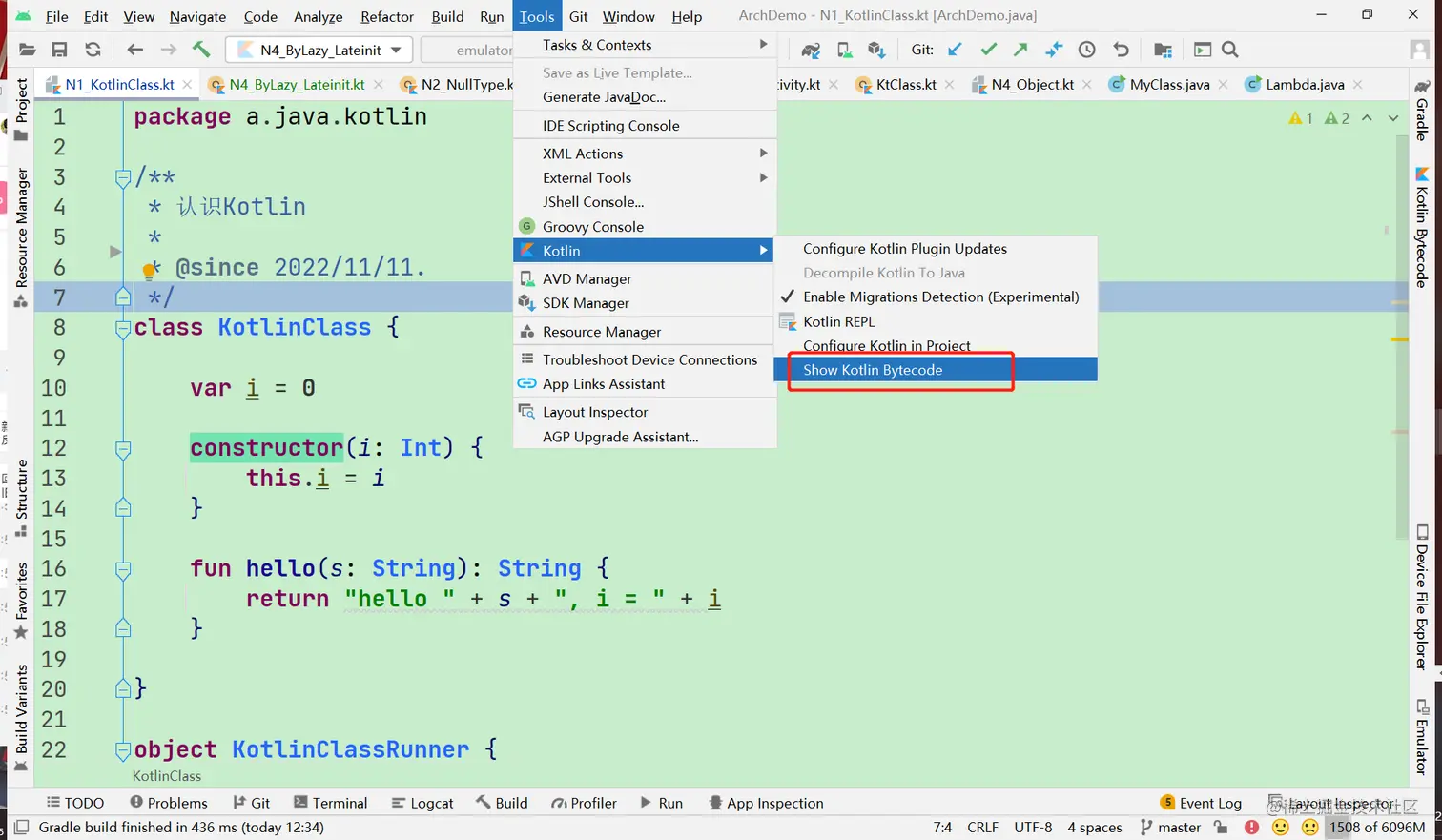Open the Terminal tool window
Viewport: 1442px width, 840px height.
tap(330, 803)
